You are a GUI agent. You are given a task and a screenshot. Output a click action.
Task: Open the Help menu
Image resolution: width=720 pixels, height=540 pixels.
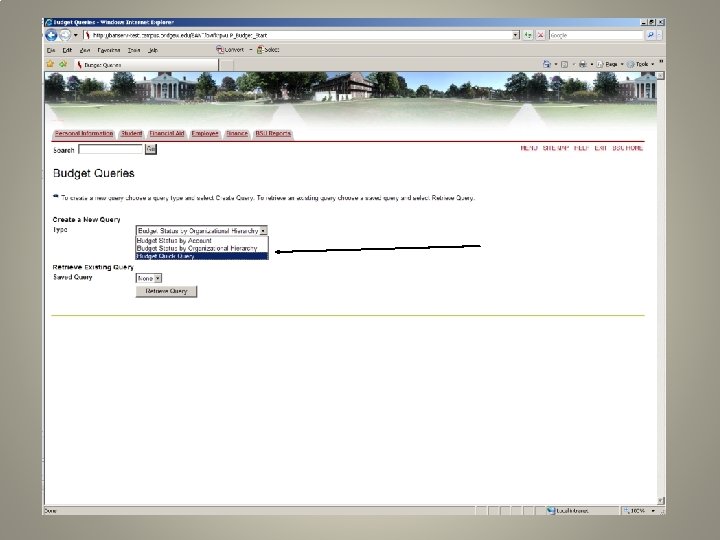[153, 50]
